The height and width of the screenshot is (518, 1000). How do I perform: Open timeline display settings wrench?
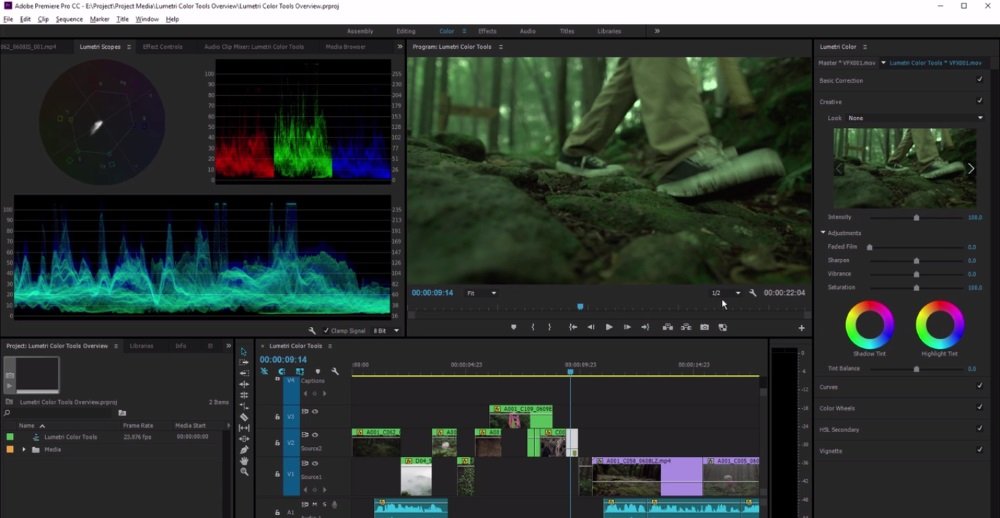tap(334, 371)
